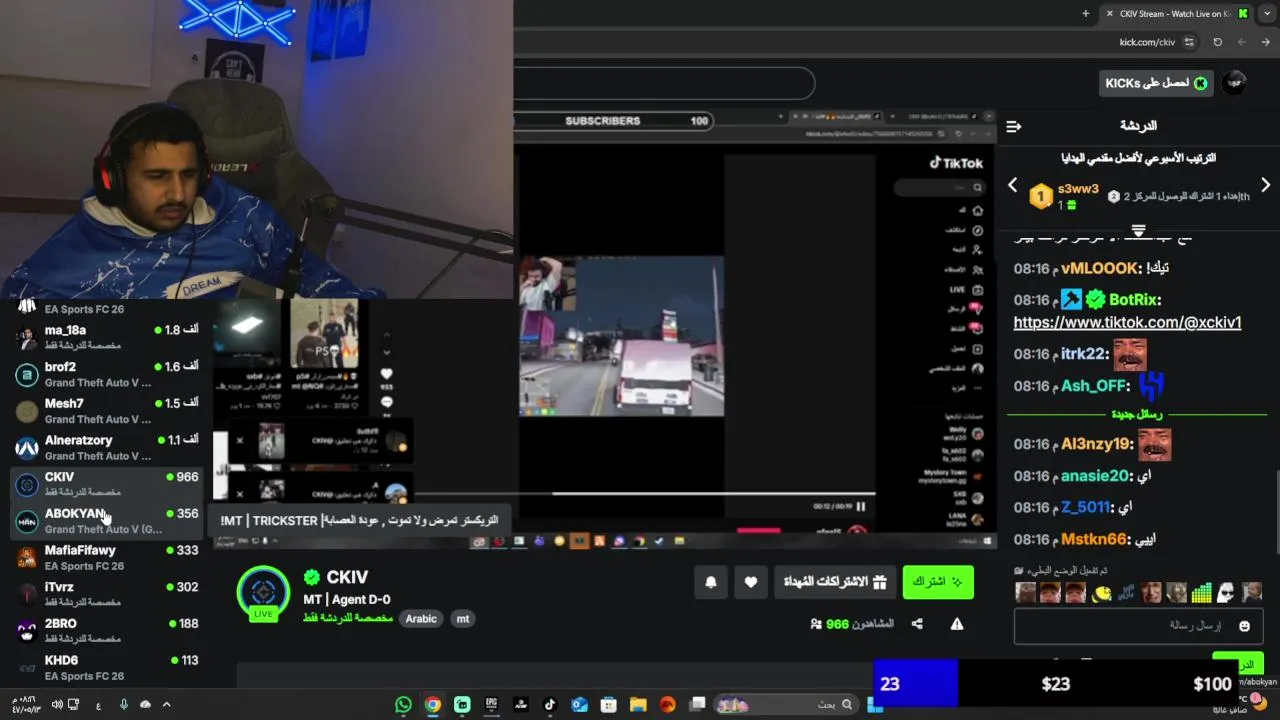Report the stream via the warning triangle icon
This screenshot has height=720, width=1280.
tap(957, 624)
